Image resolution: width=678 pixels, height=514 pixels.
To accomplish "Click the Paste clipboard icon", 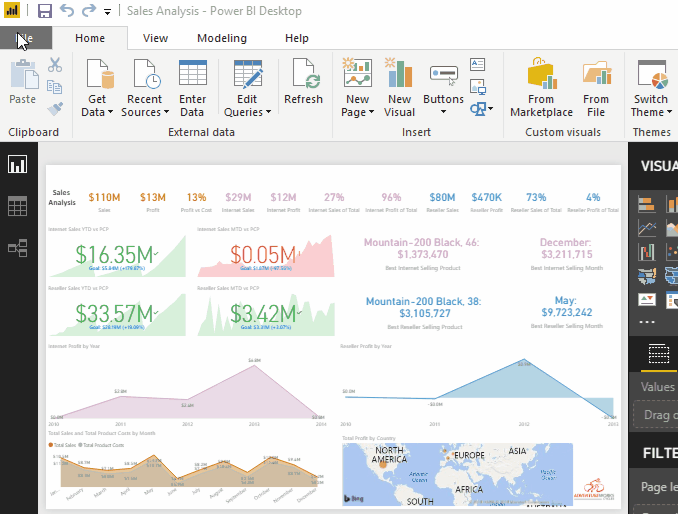I will click(24, 75).
